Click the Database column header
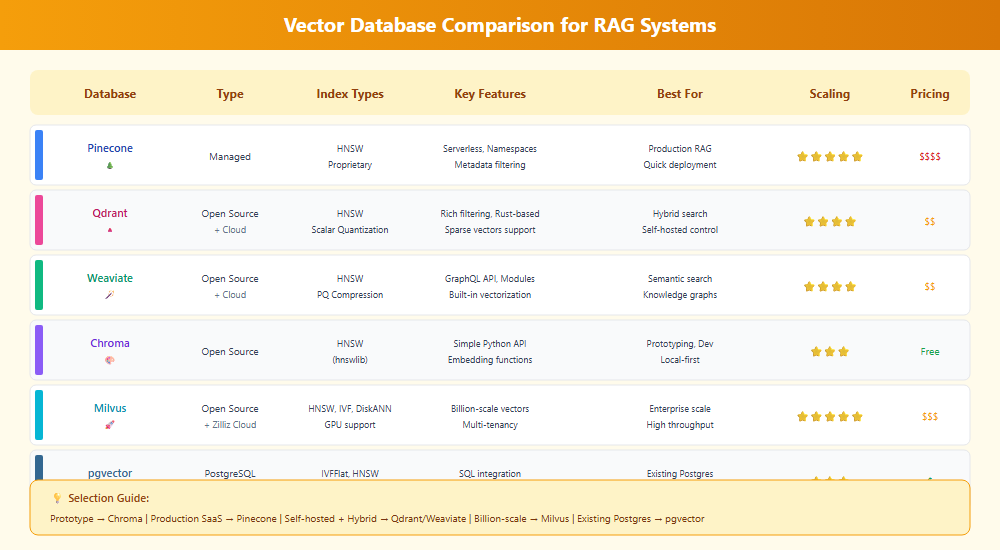The width and height of the screenshot is (1000, 550). click(x=110, y=94)
